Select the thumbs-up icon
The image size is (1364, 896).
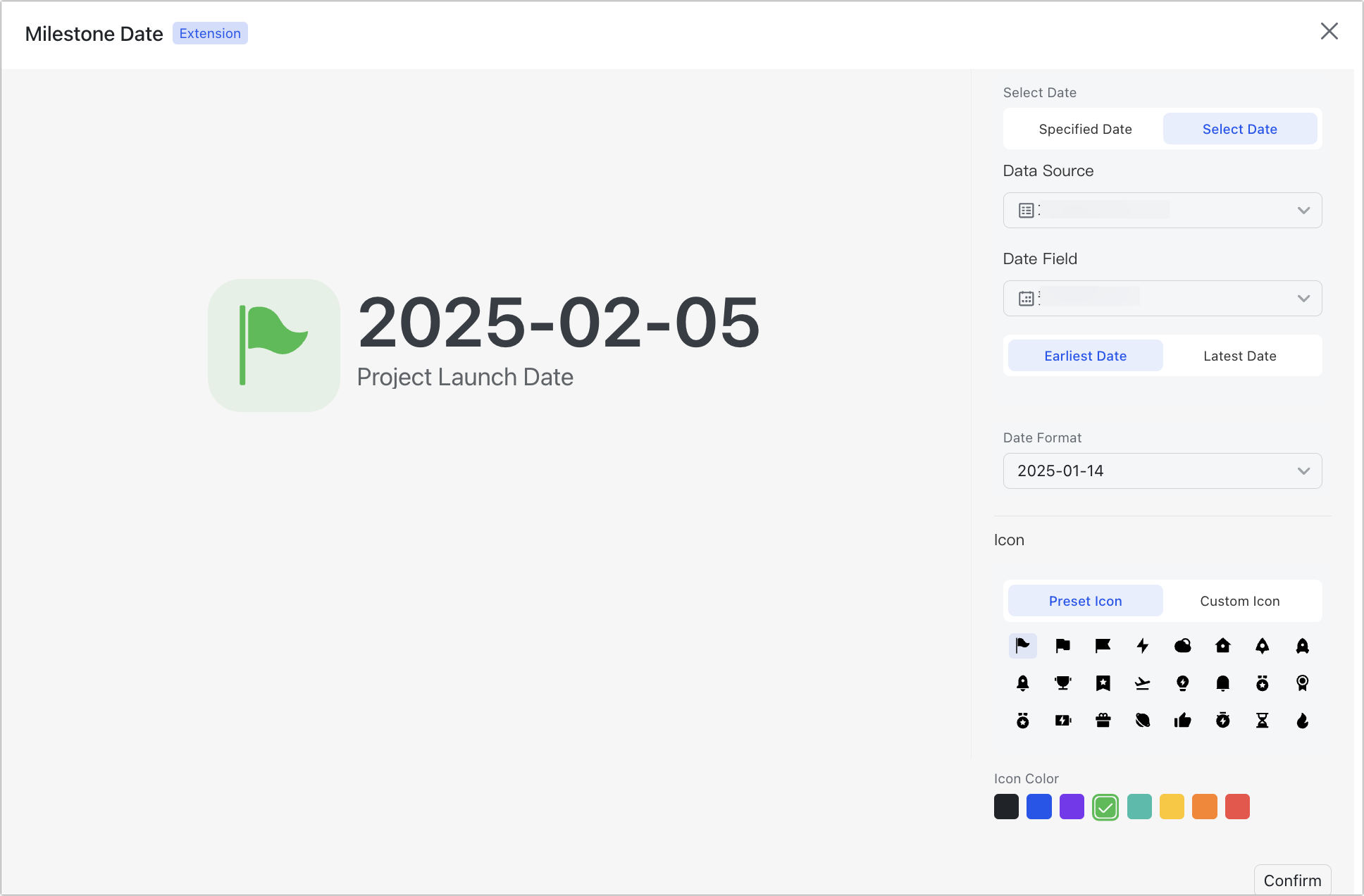[1183, 721]
